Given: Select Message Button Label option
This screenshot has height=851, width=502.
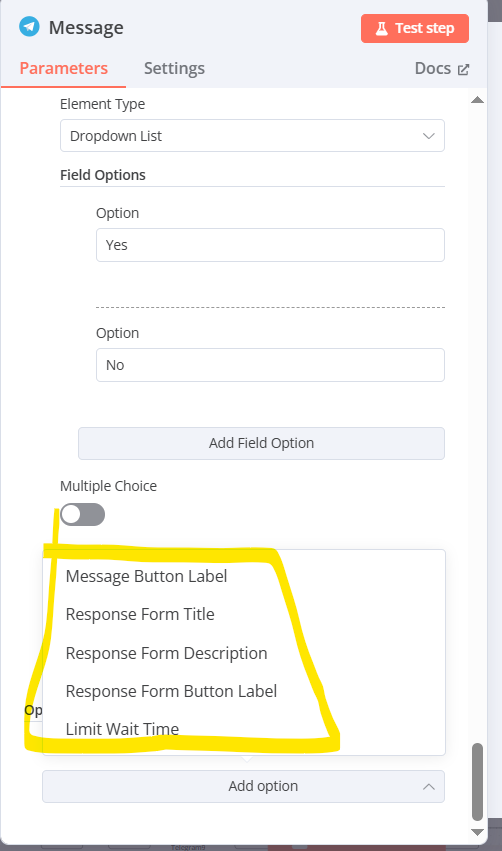Looking at the screenshot, I should tap(147, 576).
